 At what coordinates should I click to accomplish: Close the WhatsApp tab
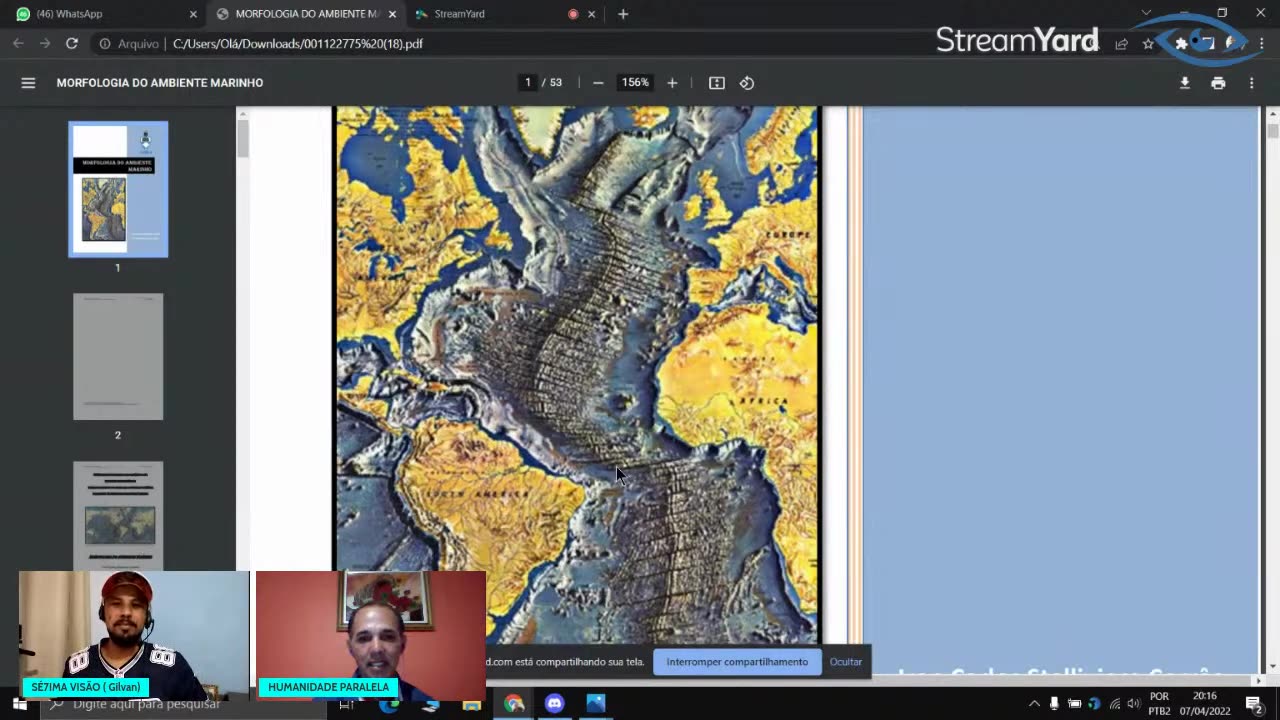[194, 14]
